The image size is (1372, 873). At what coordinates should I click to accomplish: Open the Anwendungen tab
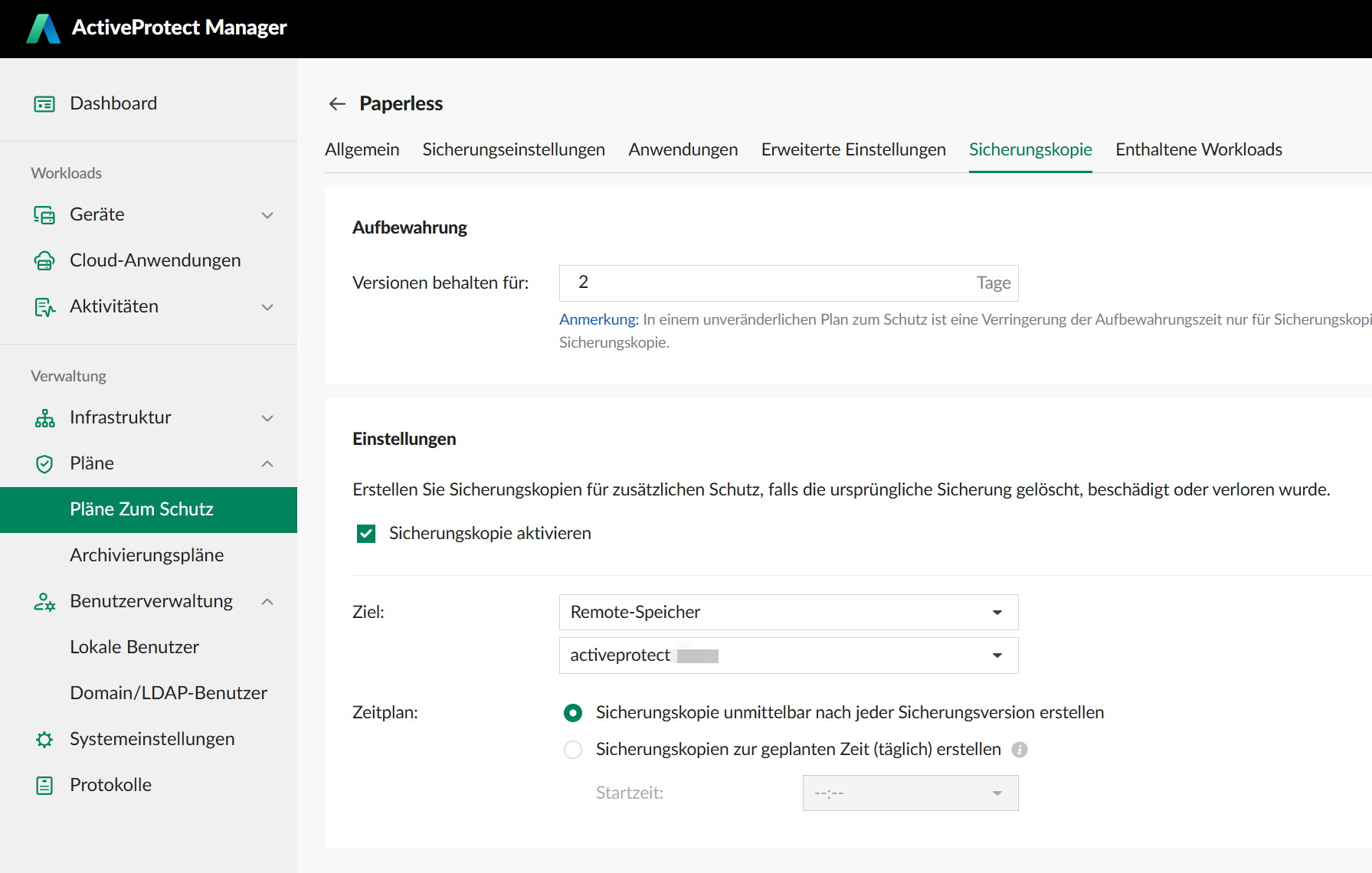pos(683,150)
